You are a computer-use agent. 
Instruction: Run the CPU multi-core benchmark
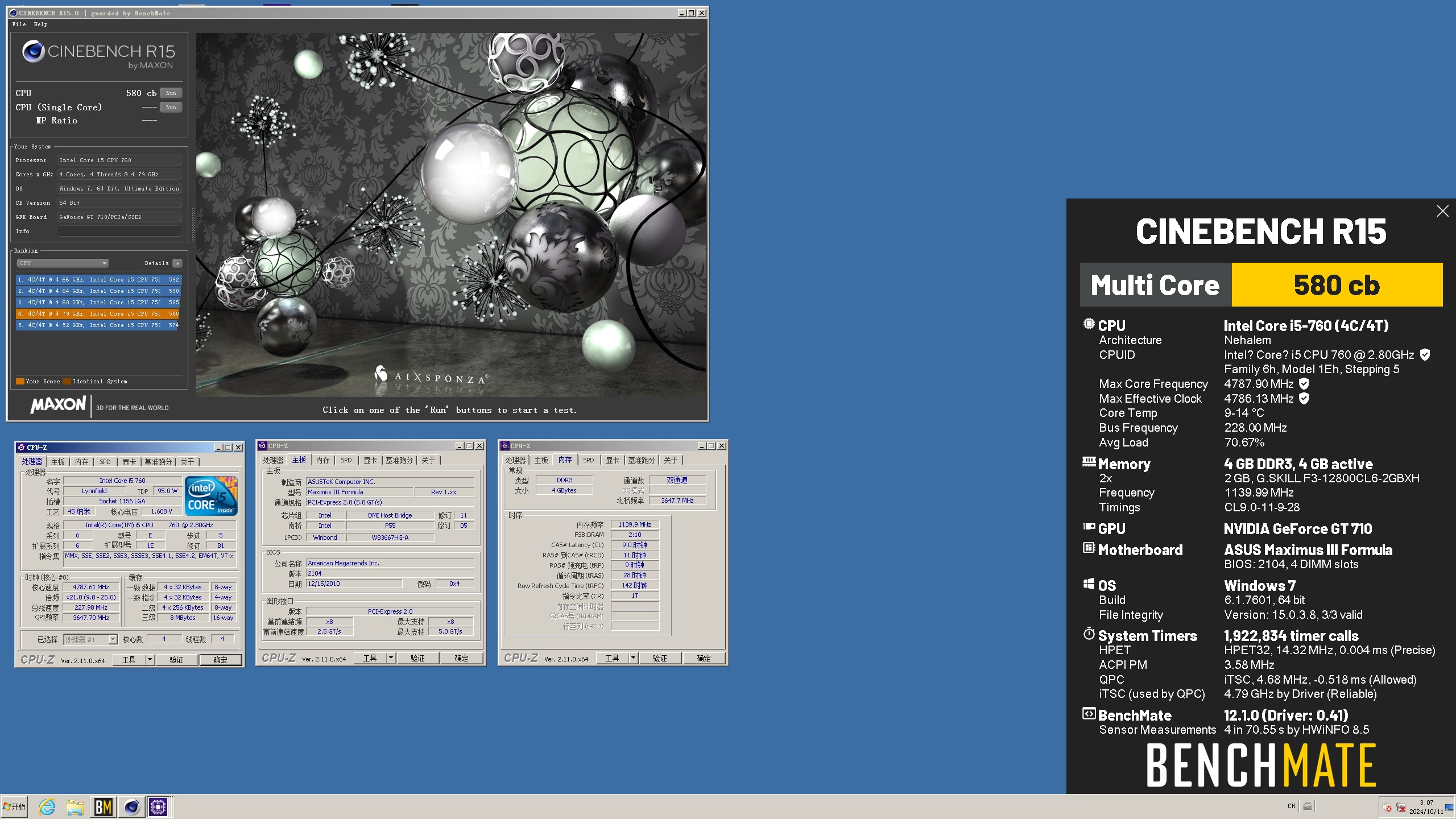tap(171, 93)
